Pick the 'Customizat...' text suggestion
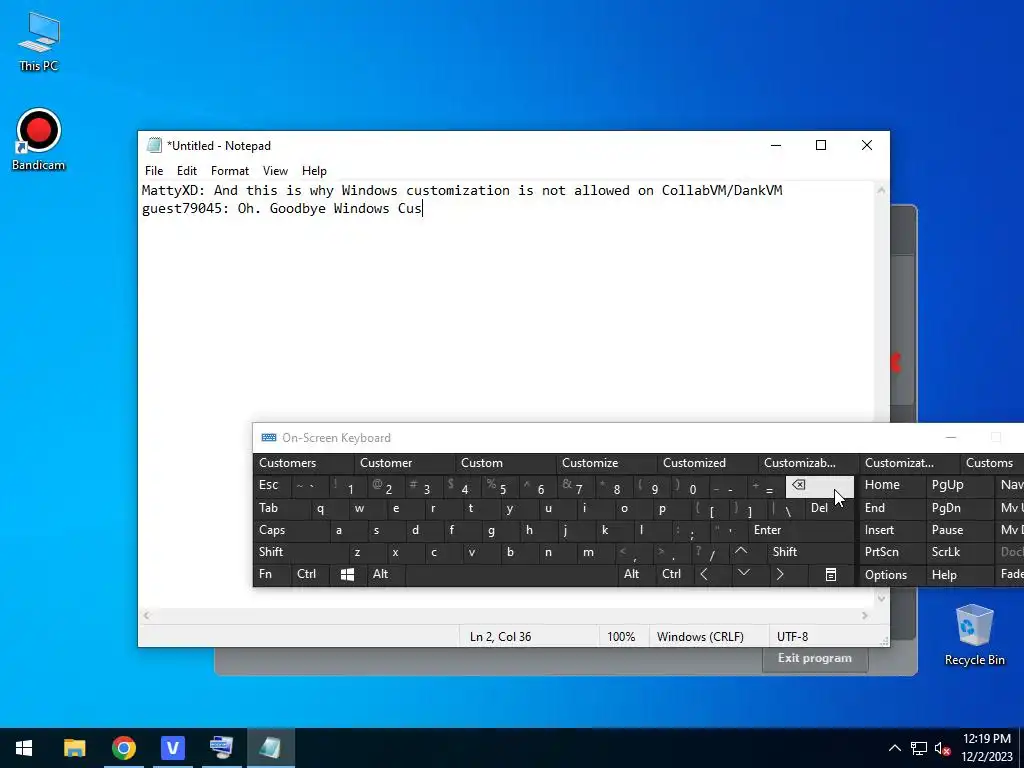Image resolution: width=1024 pixels, height=768 pixels. (x=909, y=463)
